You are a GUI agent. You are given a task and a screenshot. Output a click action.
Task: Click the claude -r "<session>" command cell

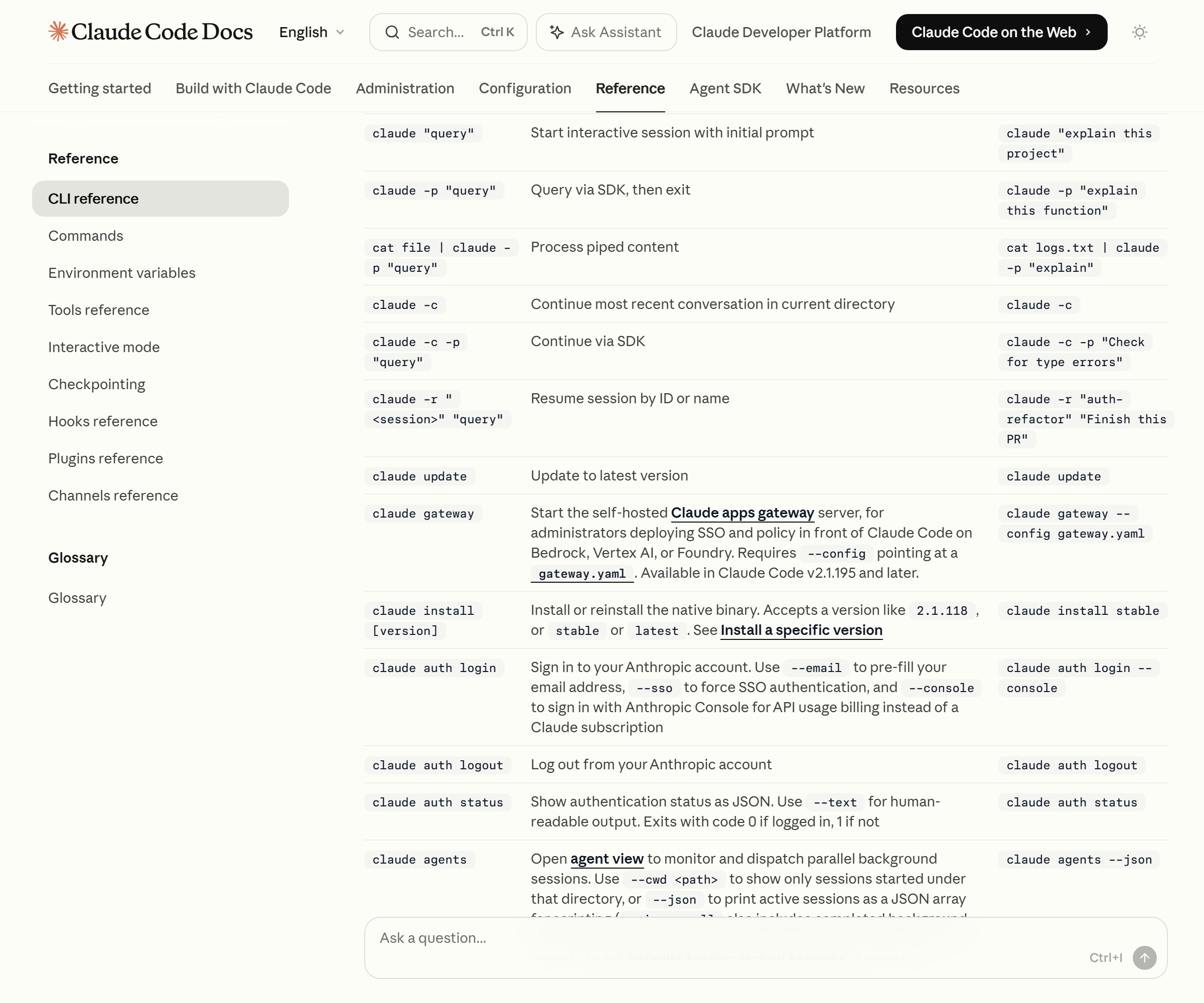coord(437,409)
